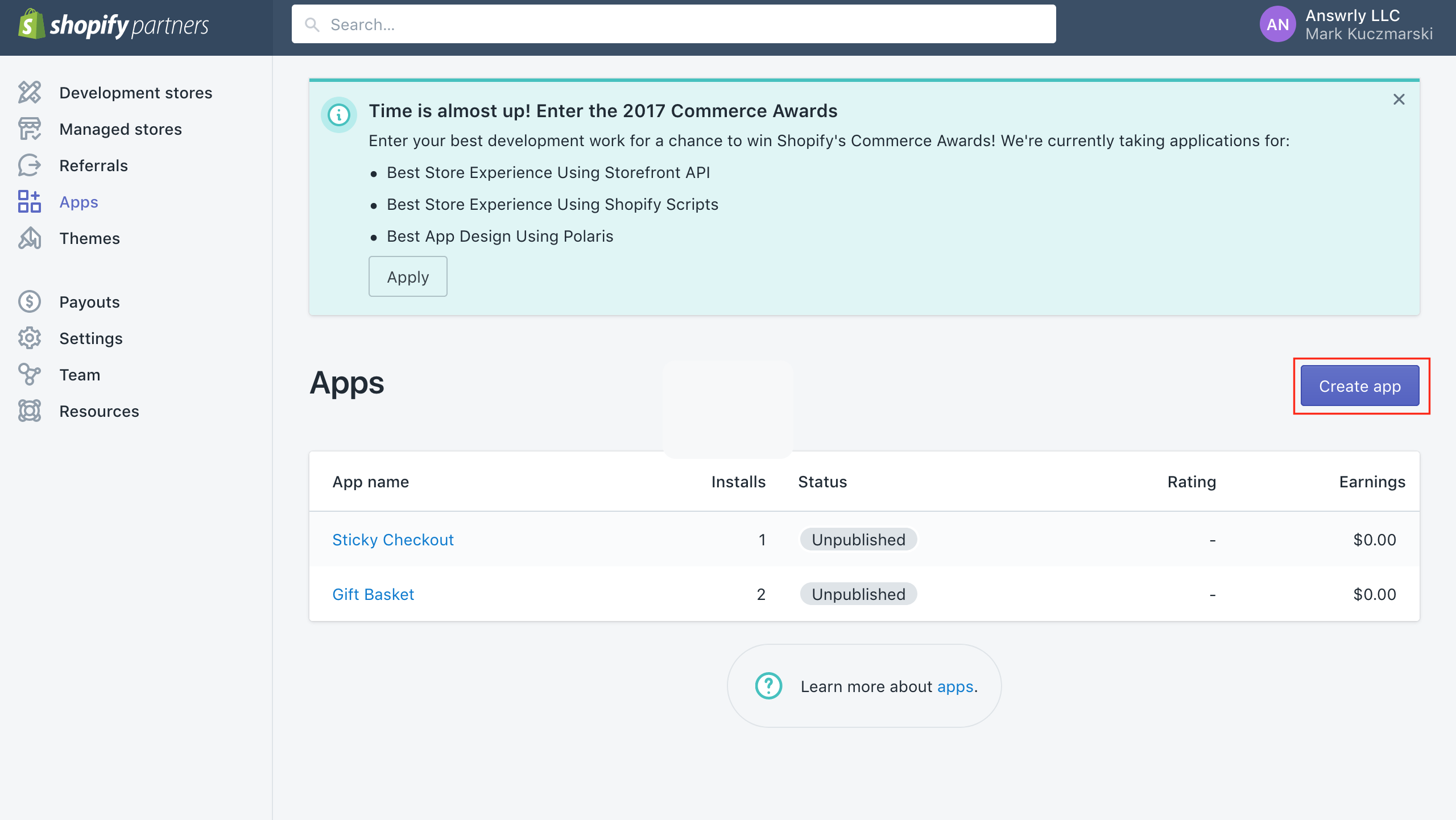Click the Team nodes icon
1456x820 pixels.
pos(30,375)
